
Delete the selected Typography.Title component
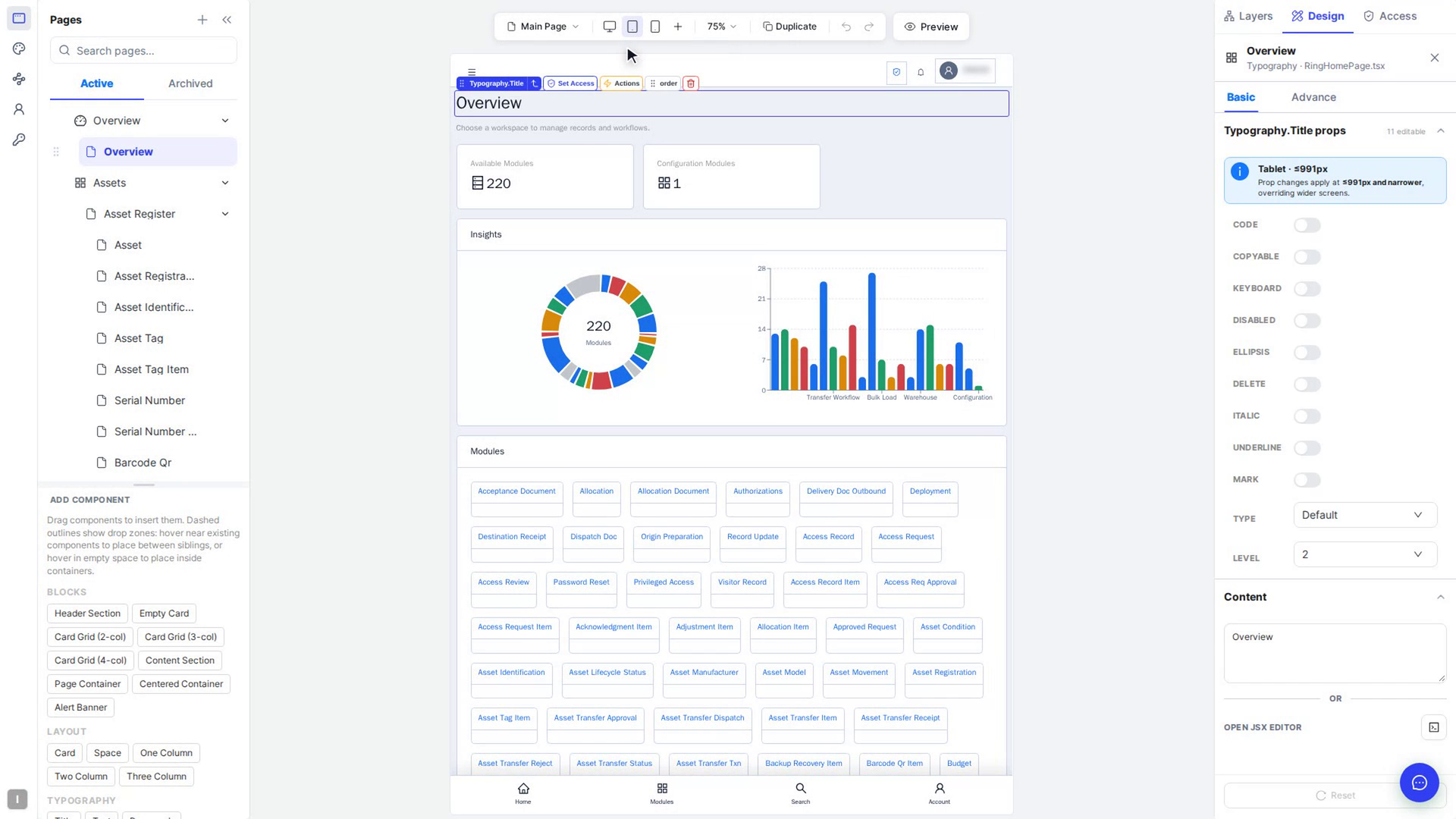691,83
